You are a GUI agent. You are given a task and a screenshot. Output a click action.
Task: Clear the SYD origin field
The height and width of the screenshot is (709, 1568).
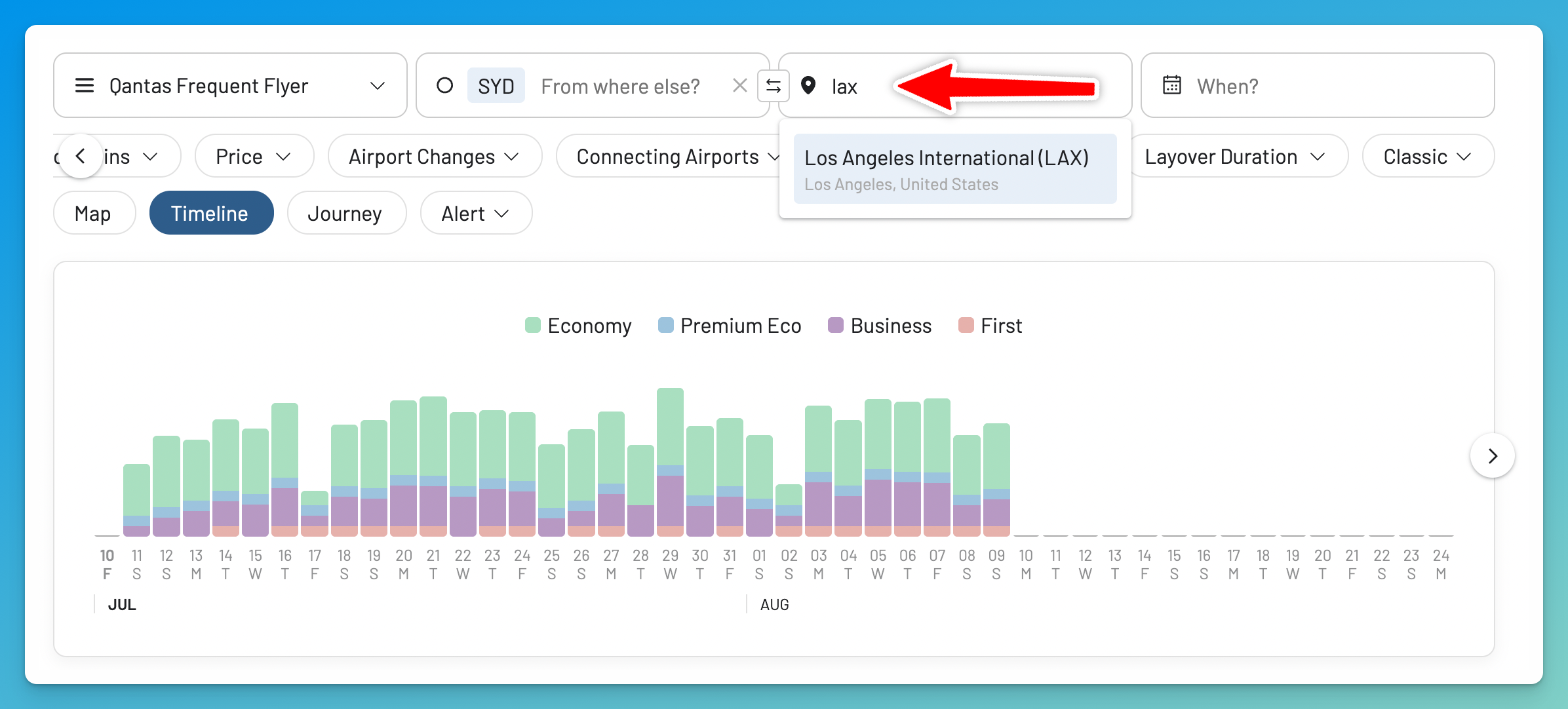click(x=739, y=86)
